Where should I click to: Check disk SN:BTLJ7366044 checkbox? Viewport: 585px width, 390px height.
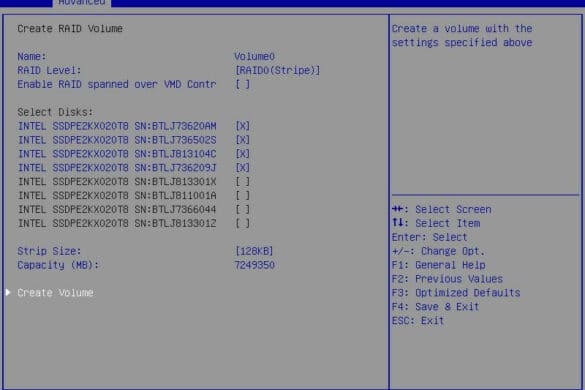(x=243, y=210)
